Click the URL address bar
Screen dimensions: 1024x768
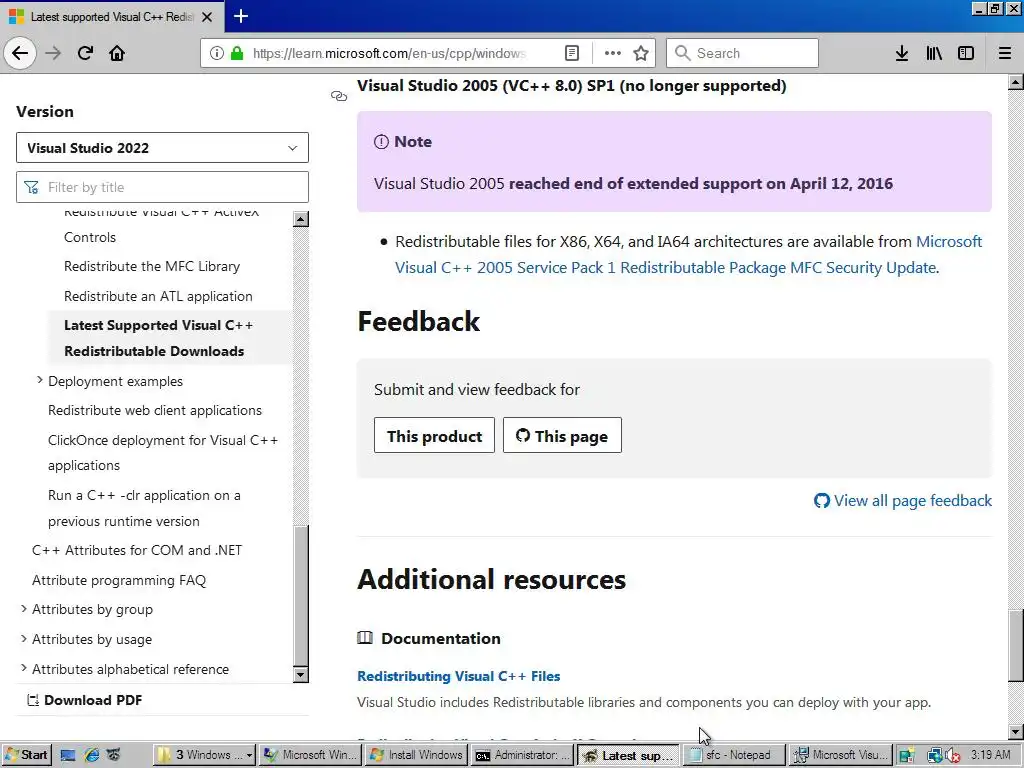pos(389,53)
